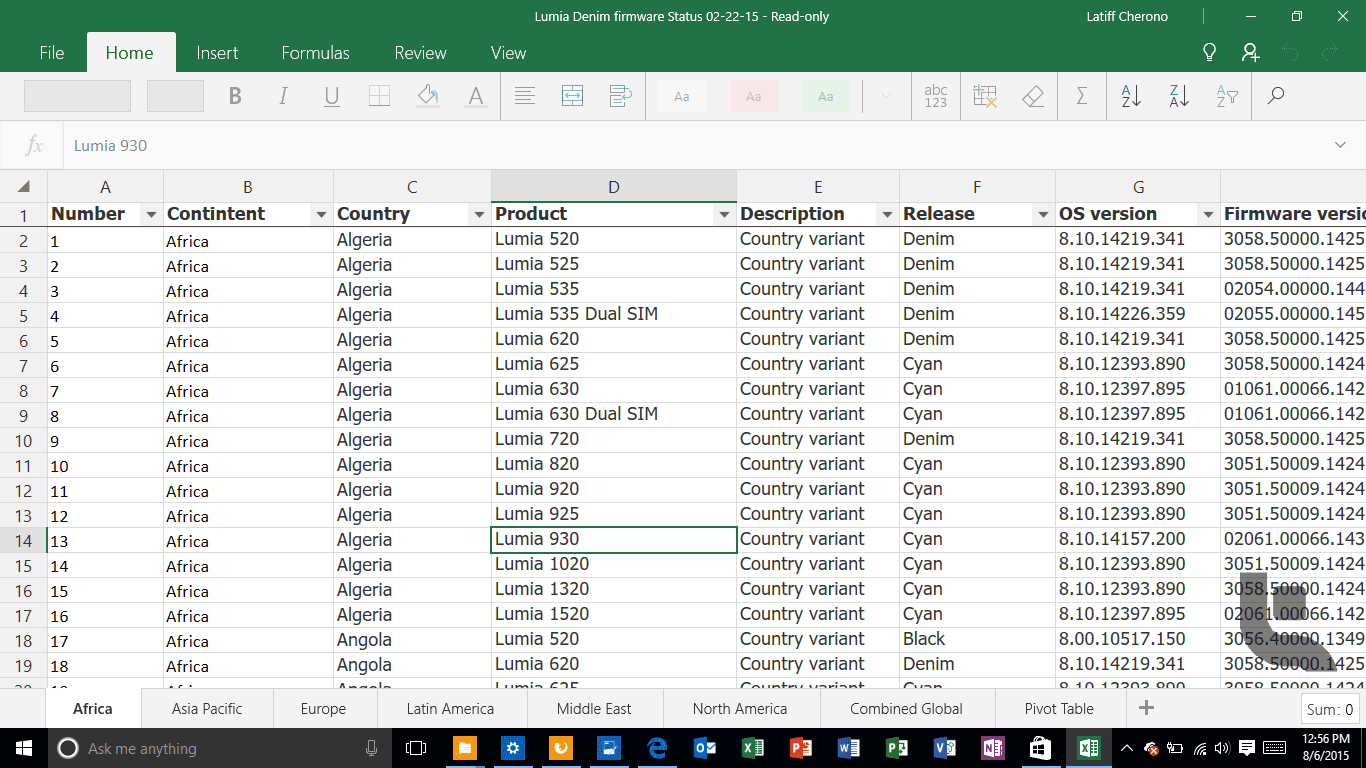Launch OneNote from the taskbar
This screenshot has height=768, width=1366.
(x=993, y=748)
